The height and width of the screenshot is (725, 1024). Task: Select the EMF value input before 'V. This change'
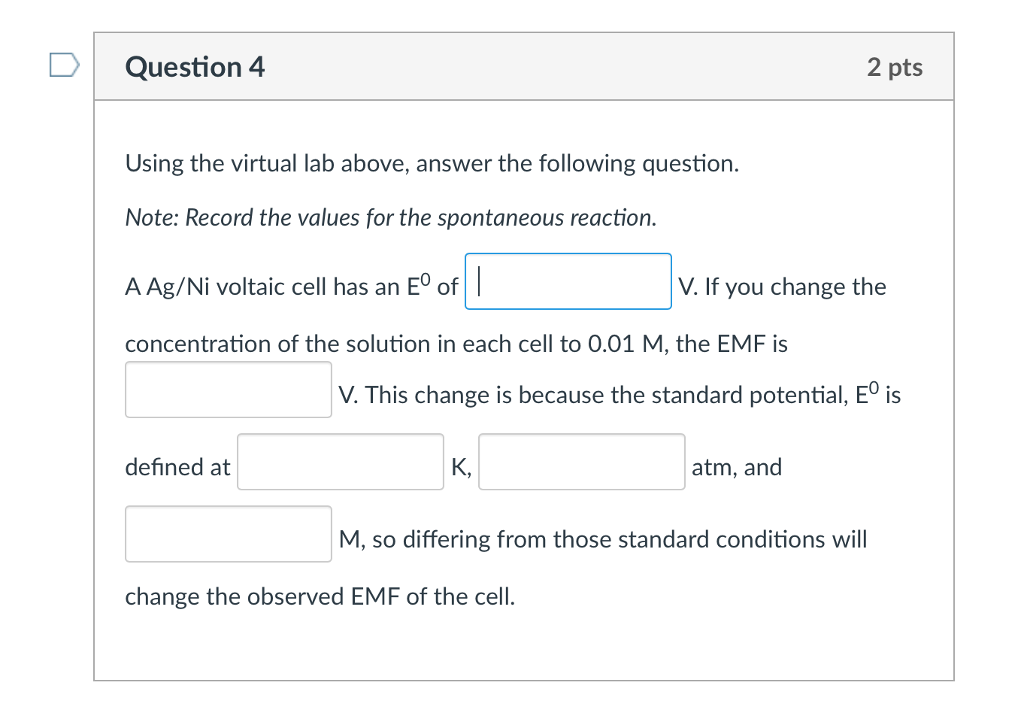pos(229,390)
